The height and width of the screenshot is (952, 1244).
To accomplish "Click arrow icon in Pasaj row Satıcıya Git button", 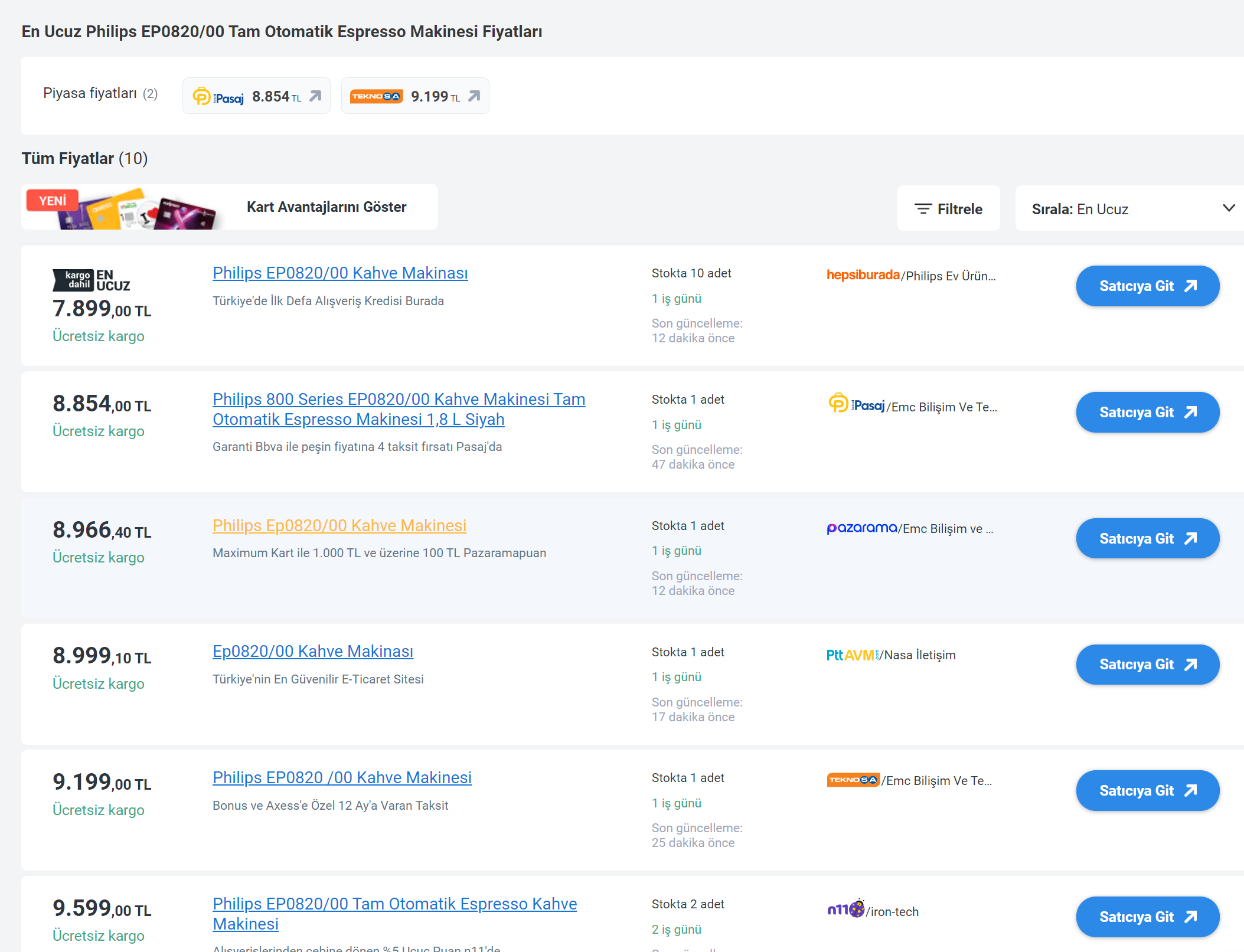I will tap(1191, 413).
